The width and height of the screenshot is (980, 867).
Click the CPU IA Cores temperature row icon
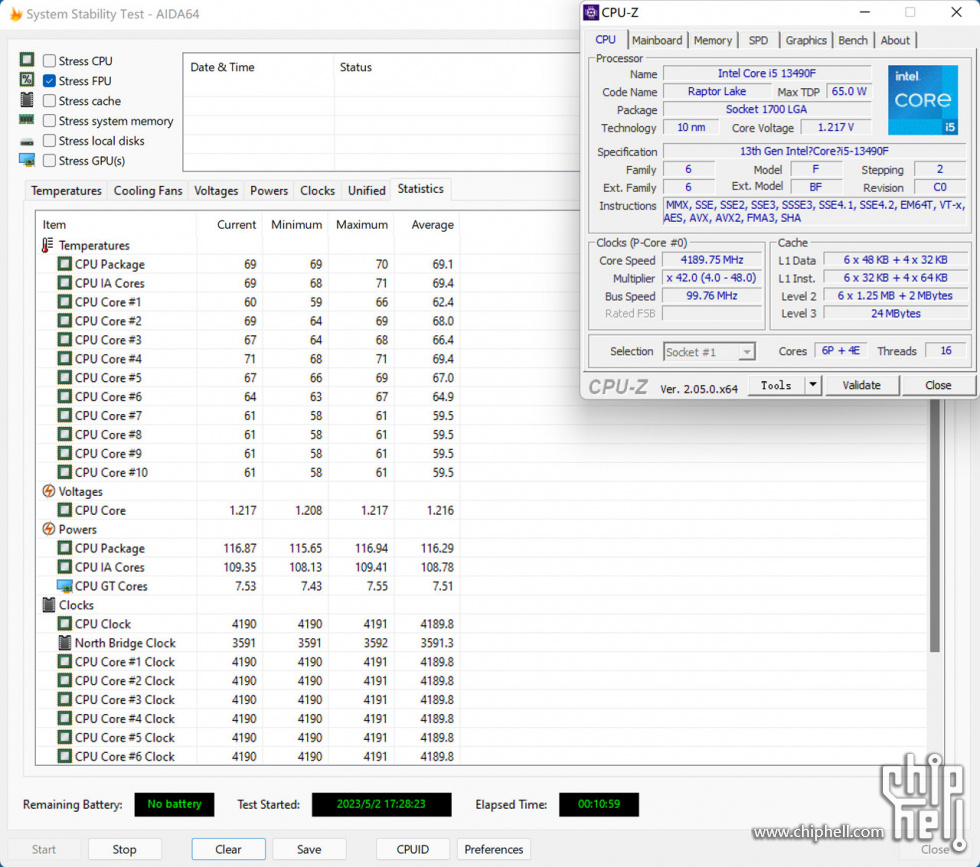coord(64,283)
